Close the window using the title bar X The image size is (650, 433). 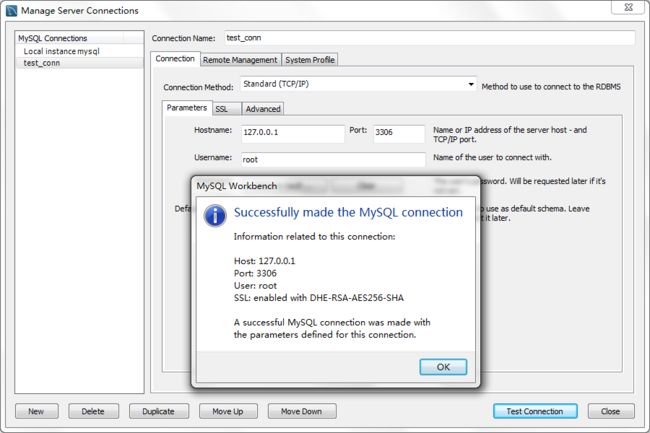coord(628,7)
